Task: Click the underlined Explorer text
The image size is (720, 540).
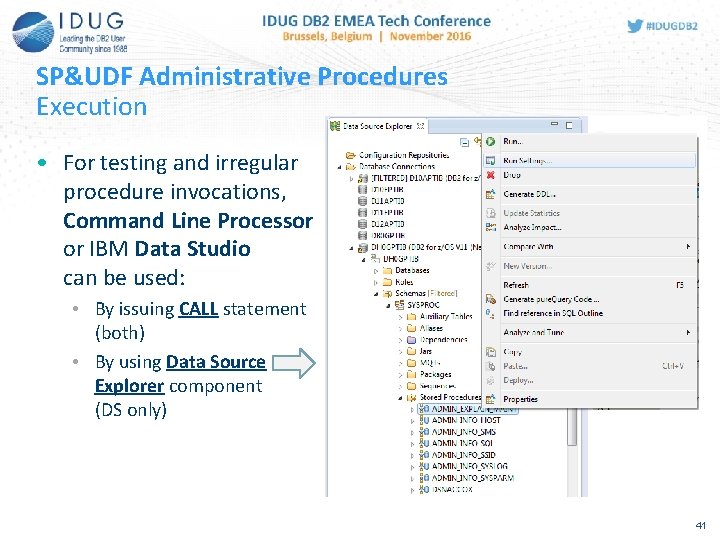Action: coord(129,386)
